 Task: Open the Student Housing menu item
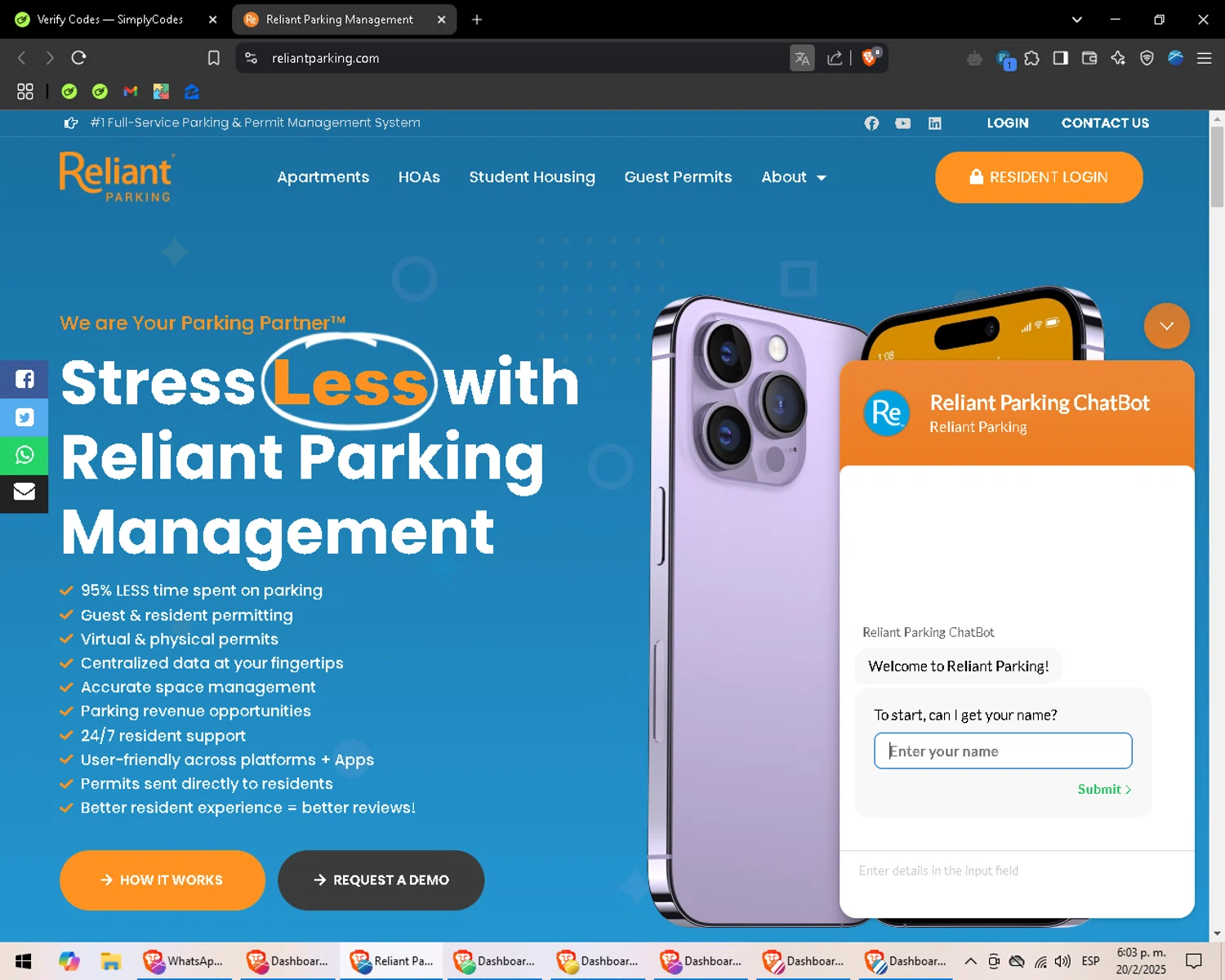[532, 177]
